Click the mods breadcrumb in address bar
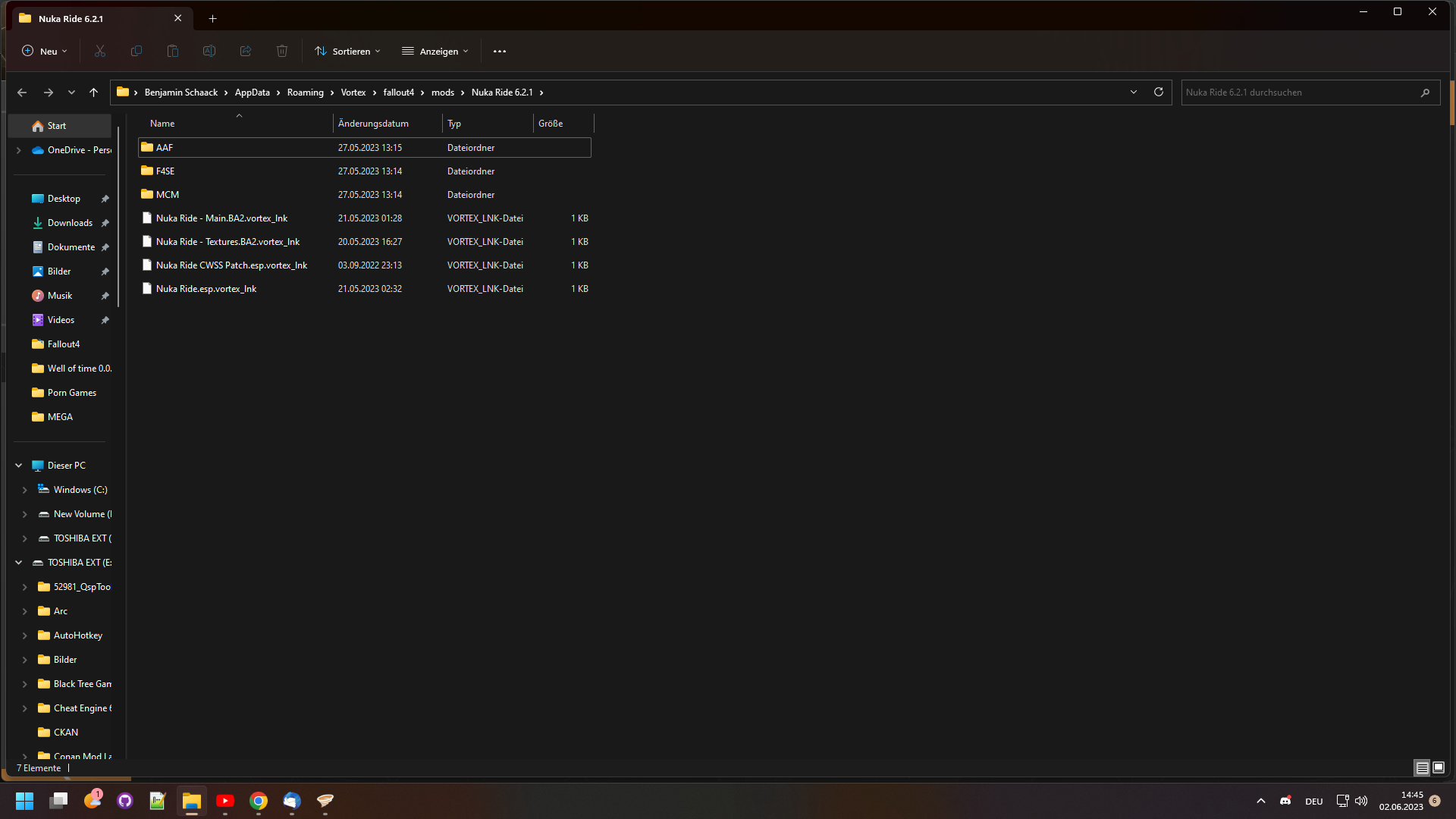This screenshot has width=1456, height=819. pos(443,93)
